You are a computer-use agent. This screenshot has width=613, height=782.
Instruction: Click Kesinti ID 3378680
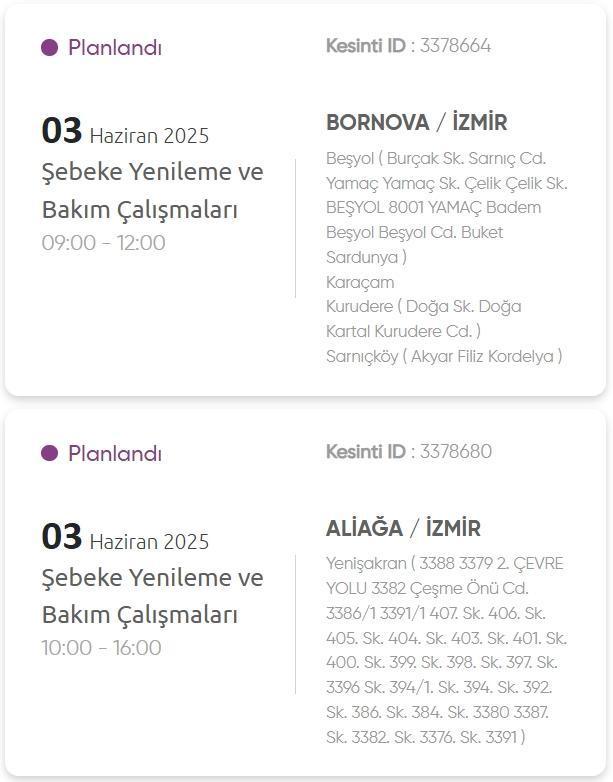(x=409, y=451)
